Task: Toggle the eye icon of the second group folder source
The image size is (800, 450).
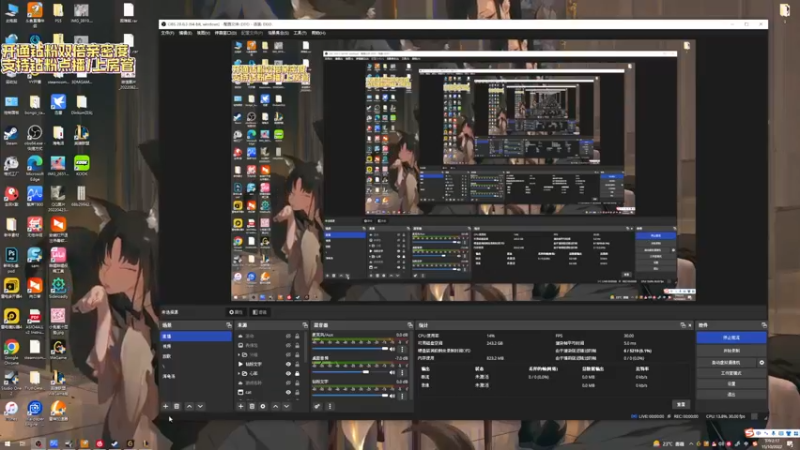Action: 288,373
